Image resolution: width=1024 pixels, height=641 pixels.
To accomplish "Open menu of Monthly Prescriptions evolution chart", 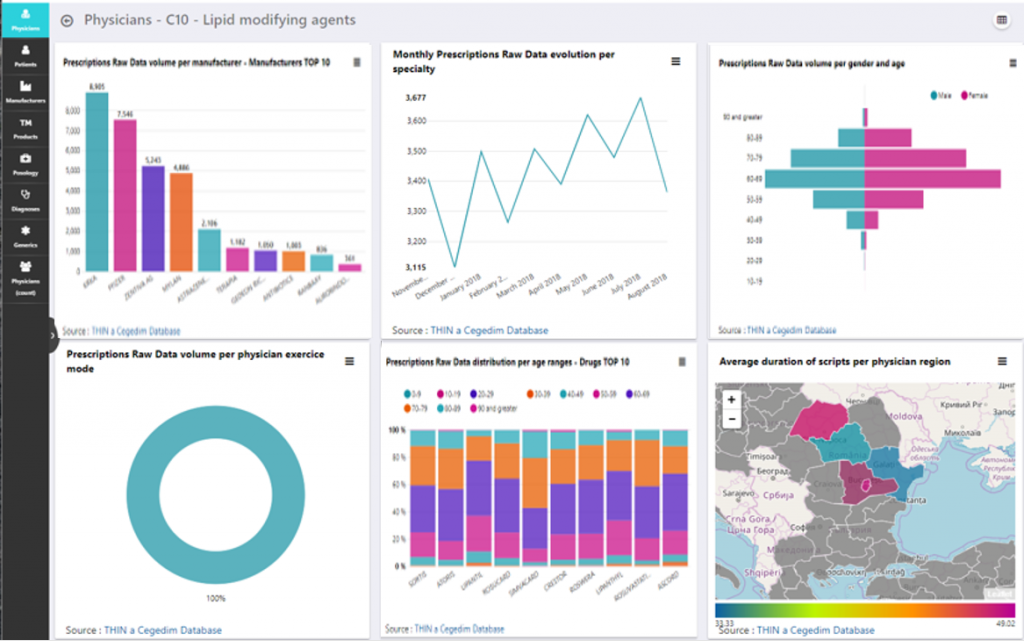I will 676,61.
